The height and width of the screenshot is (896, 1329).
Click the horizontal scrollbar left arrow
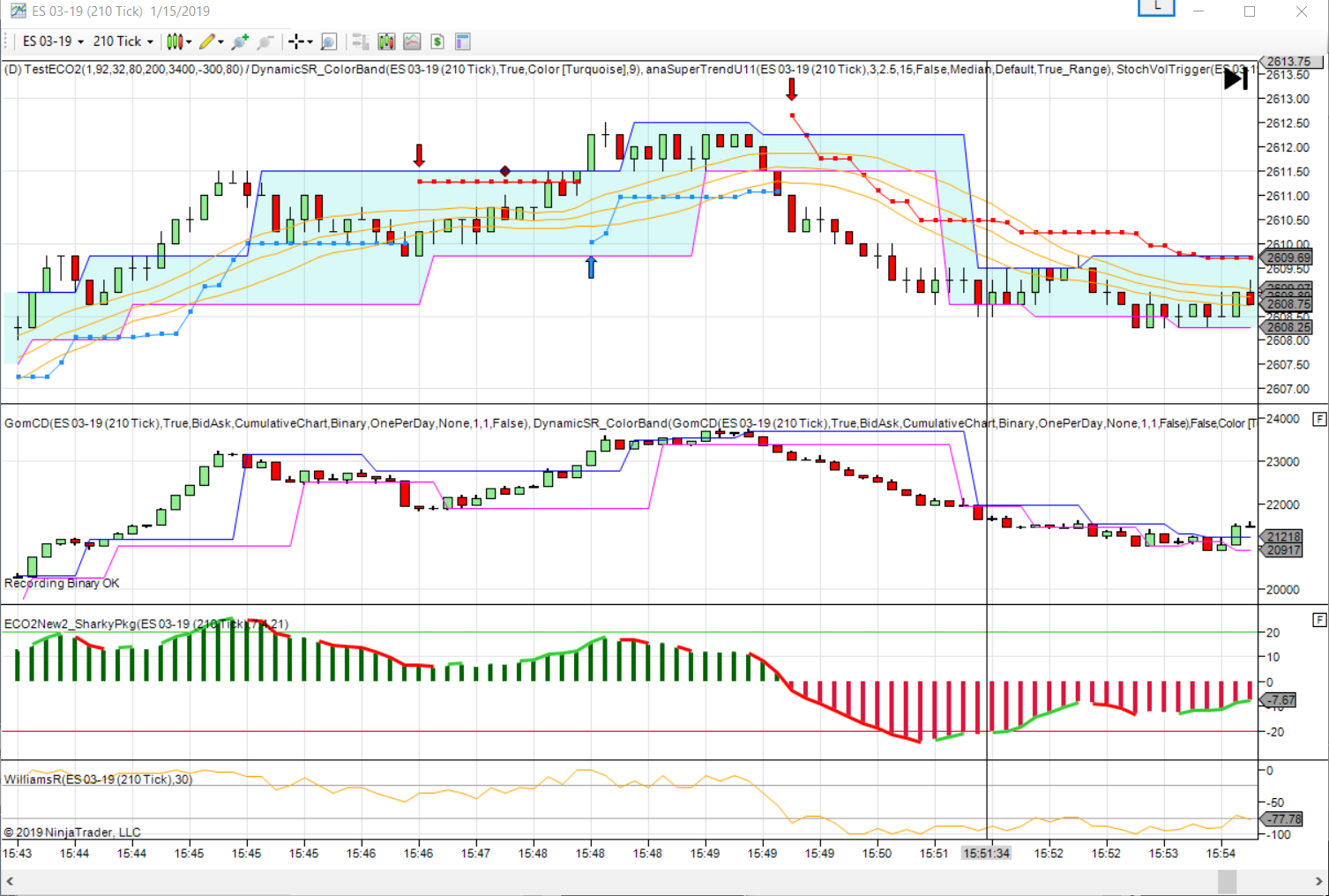10,881
